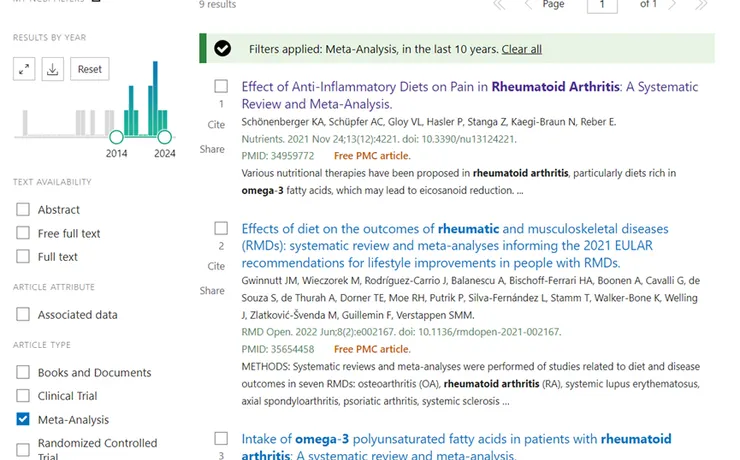Enable the Abstract text availability filter

(x=23, y=209)
